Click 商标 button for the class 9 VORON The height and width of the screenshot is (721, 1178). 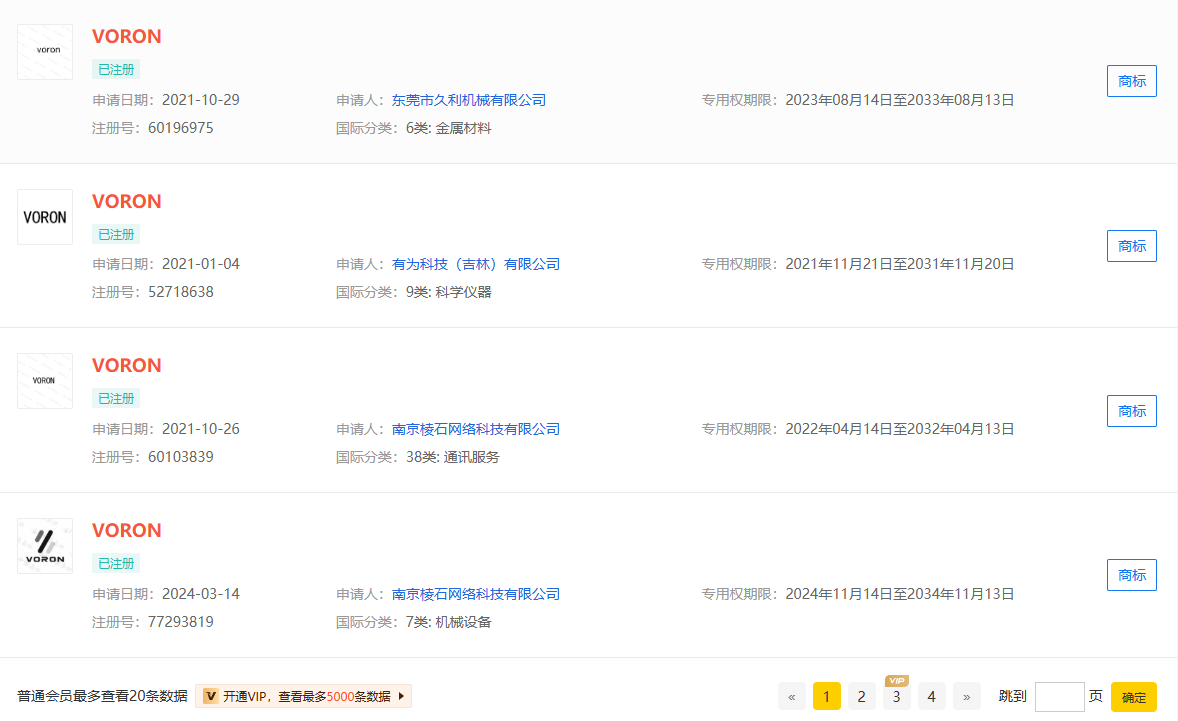click(1131, 246)
